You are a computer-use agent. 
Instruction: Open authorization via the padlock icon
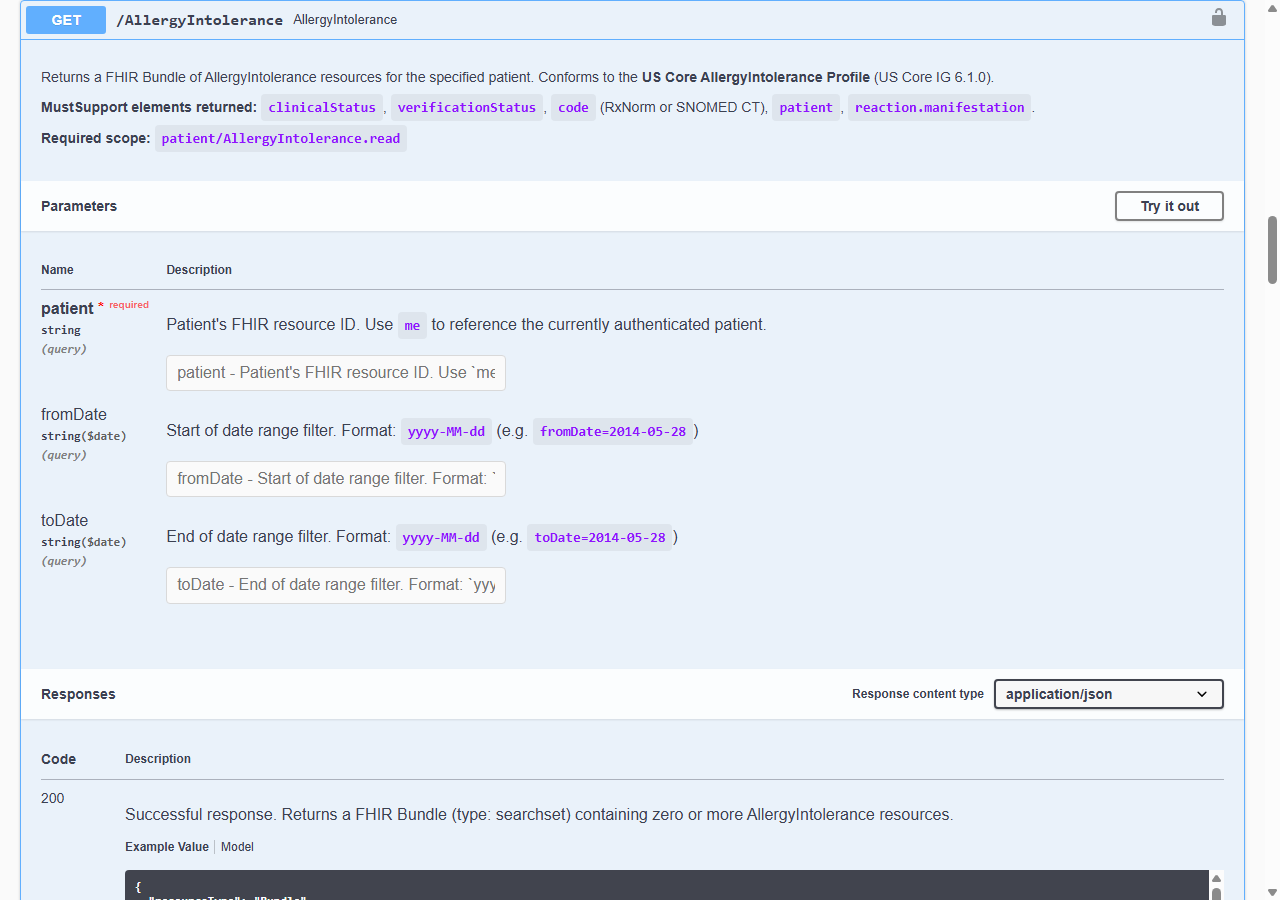pos(1218,17)
